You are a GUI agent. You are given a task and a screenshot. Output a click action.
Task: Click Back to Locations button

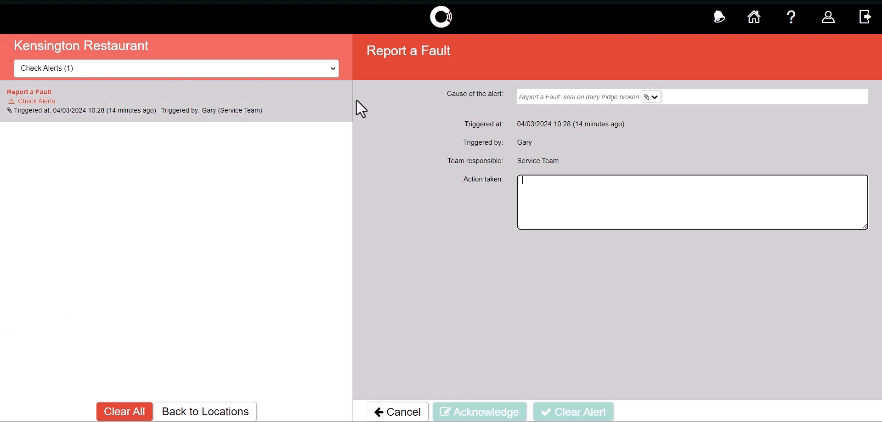(x=205, y=411)
